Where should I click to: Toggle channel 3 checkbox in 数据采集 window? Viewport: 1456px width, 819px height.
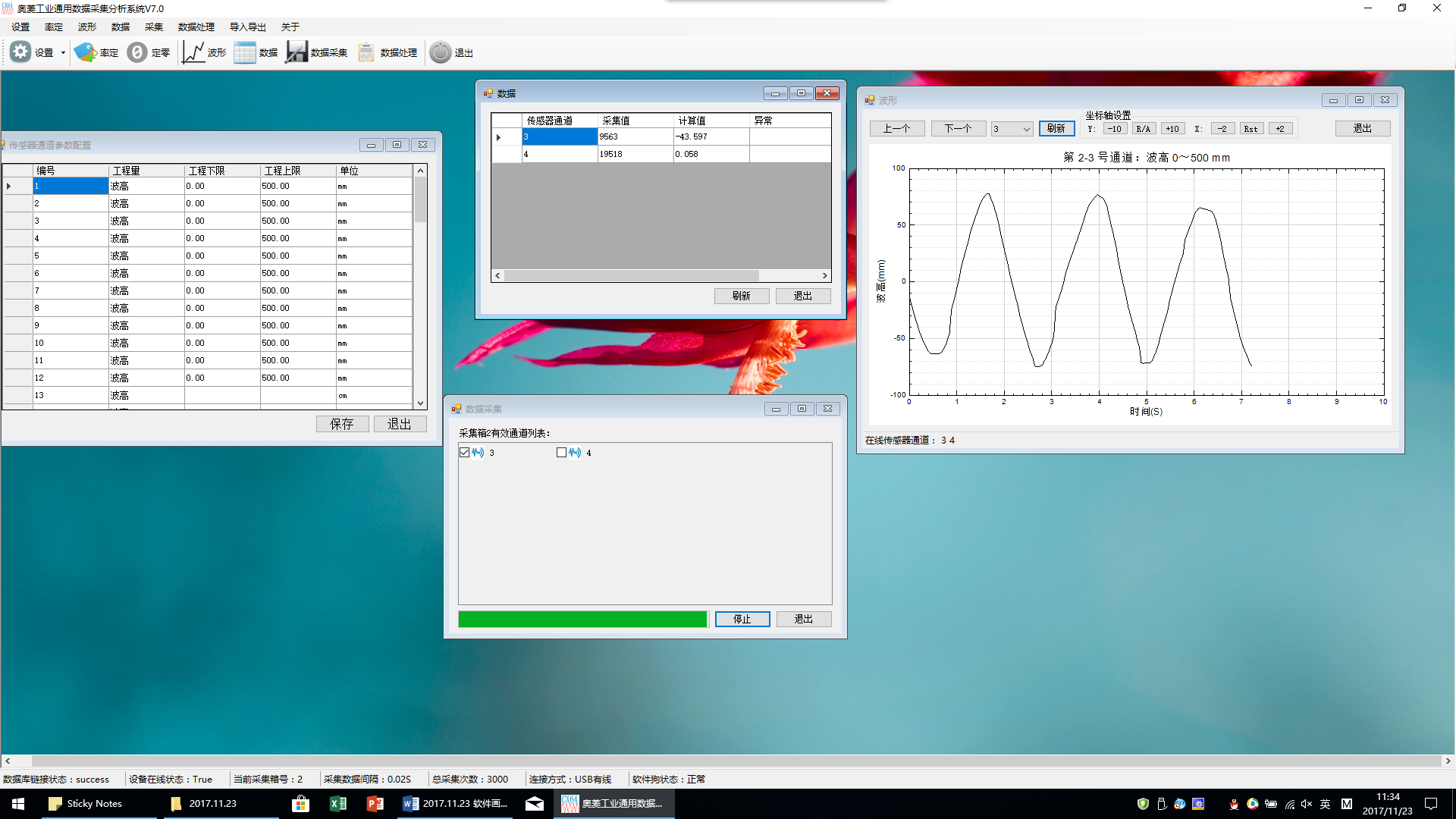pos(465,453)
